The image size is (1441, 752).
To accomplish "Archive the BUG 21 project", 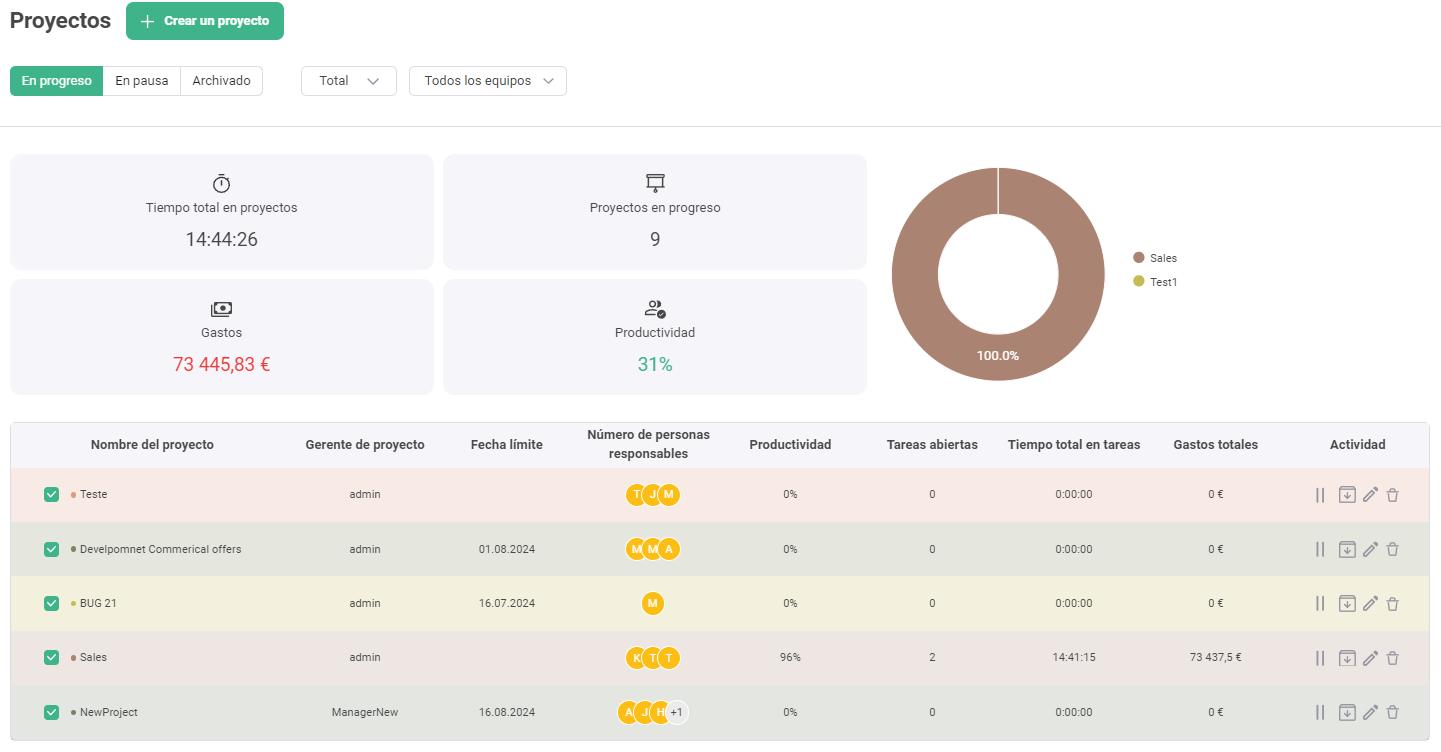I will (x=1347, y=603).
